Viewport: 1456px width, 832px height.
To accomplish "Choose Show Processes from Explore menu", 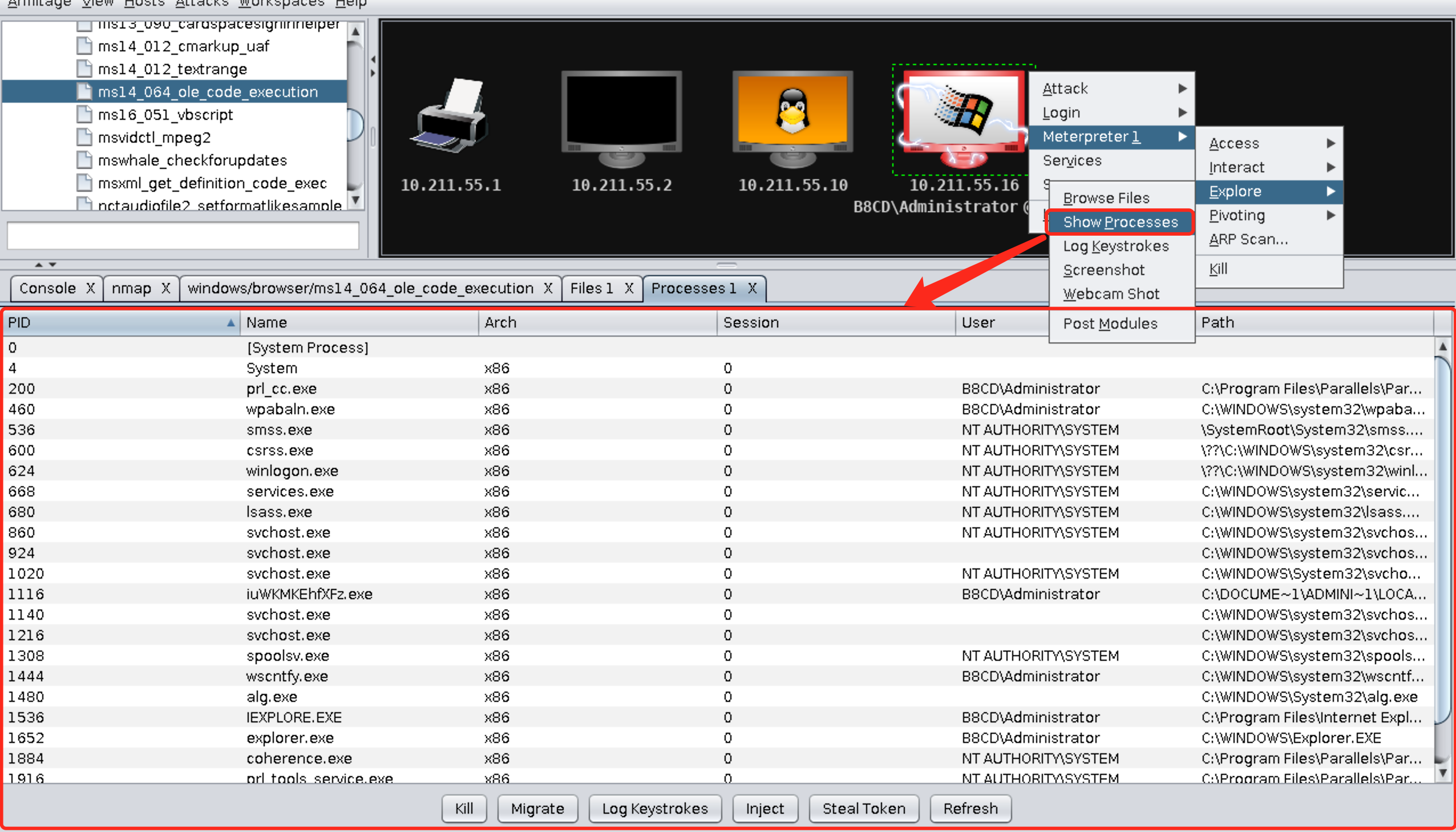I will [x=1119, y=222].
